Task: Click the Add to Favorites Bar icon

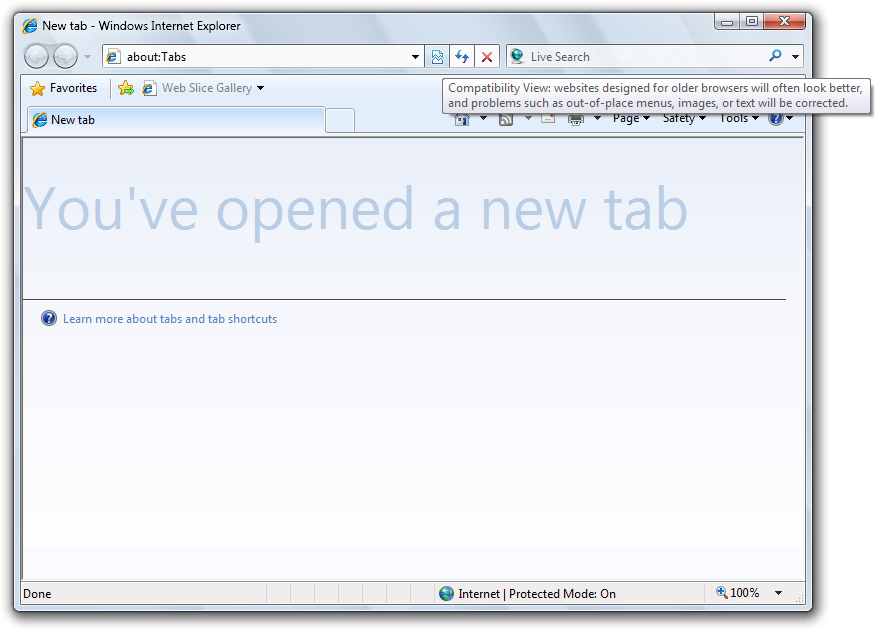Action: pos(126,88)
